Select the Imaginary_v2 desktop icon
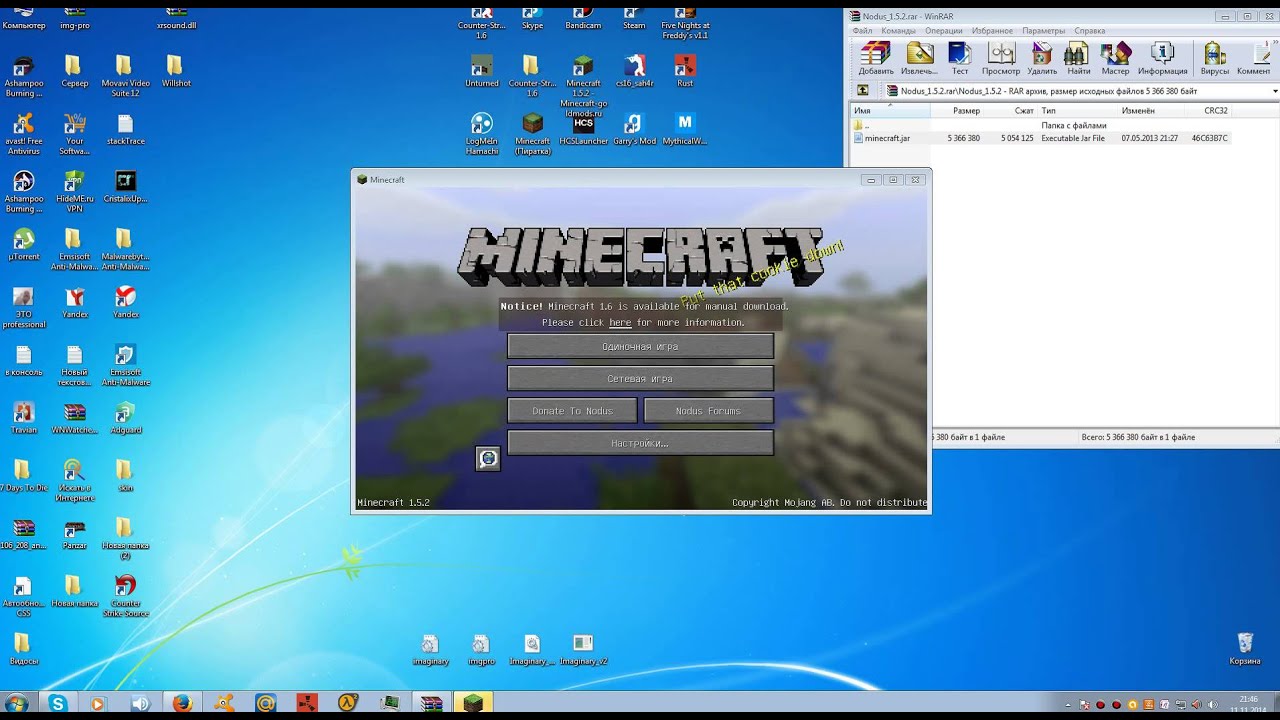The width and height of the screenshot is (1280, 720). (584, 650)
